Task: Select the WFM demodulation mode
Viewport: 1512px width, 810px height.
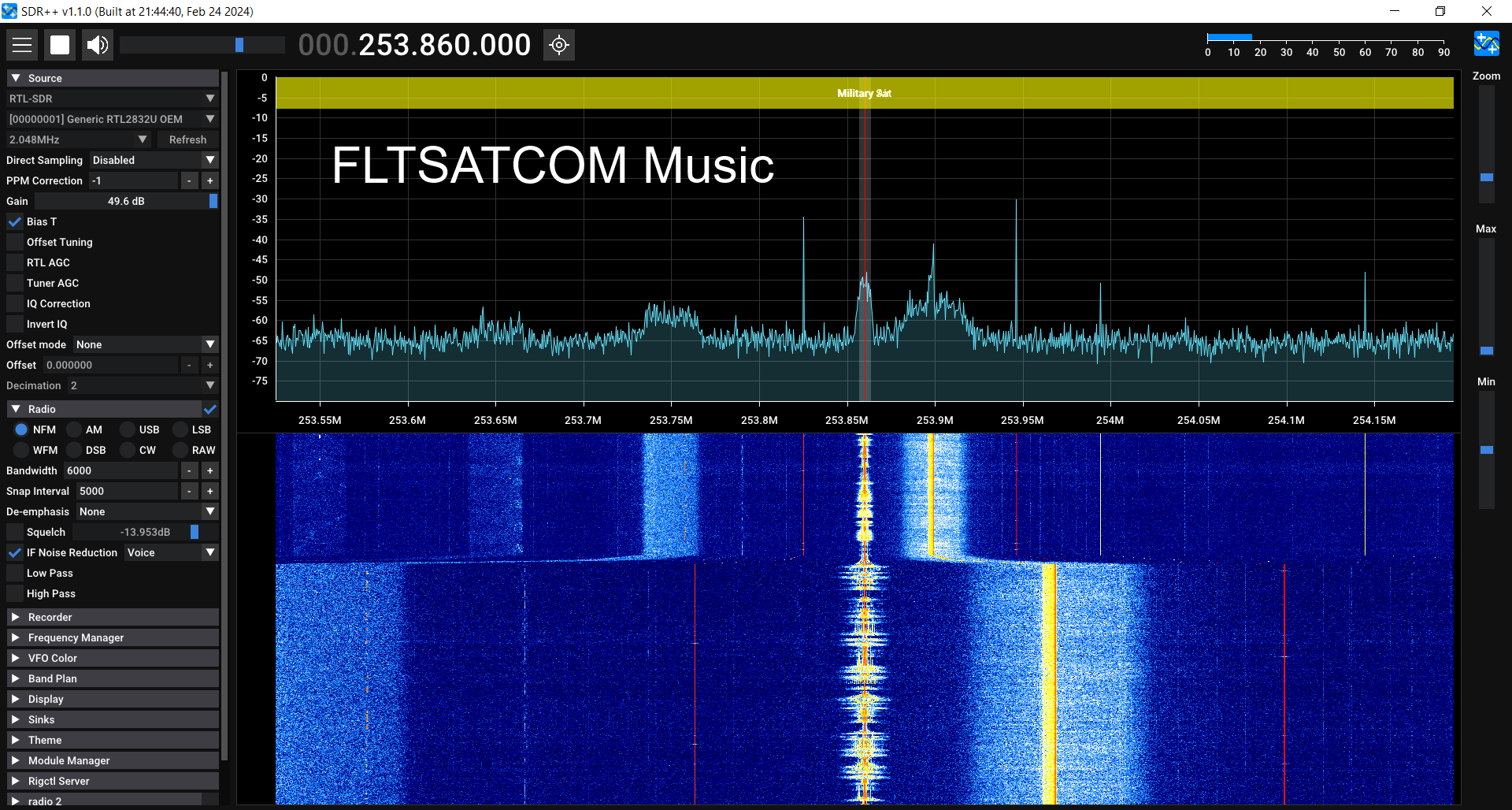Action: [21, 450]
